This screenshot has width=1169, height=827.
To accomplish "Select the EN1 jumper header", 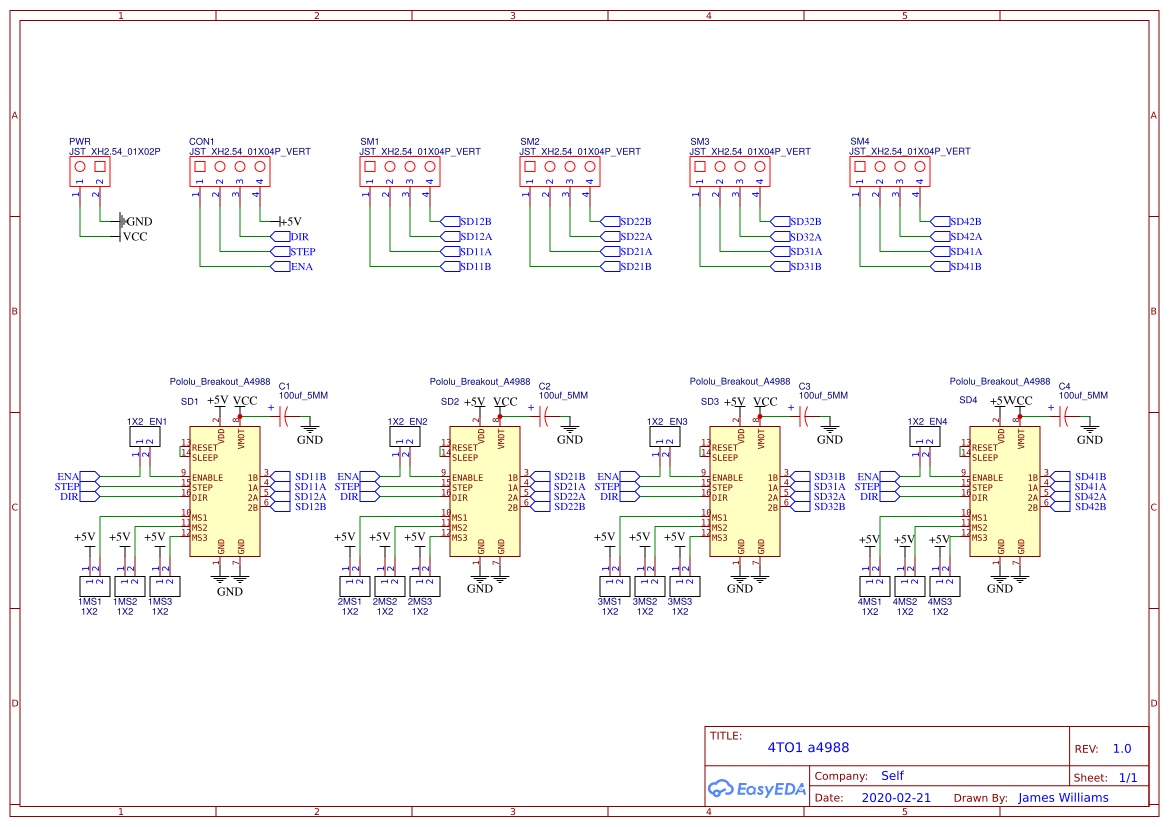I will 146,434.
